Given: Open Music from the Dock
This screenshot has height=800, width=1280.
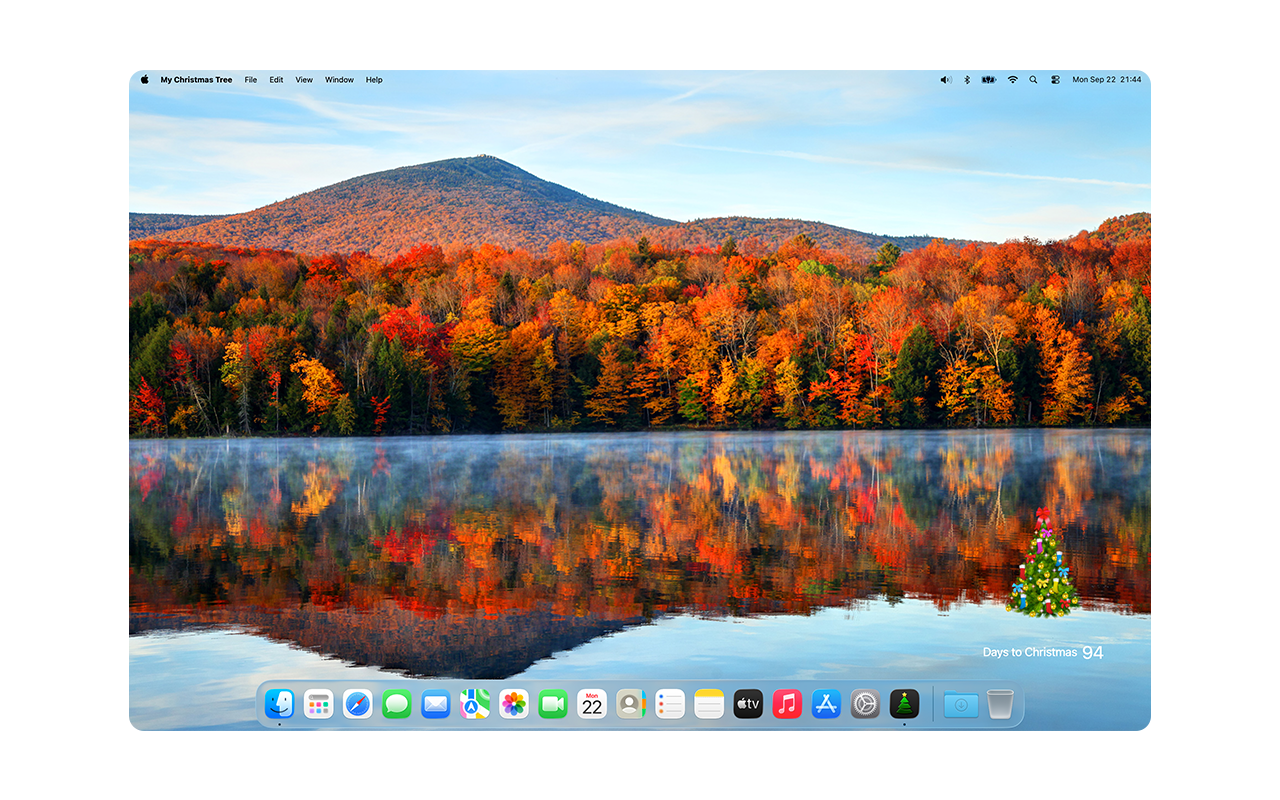Looking at the screenshot, I should [787, 704].
